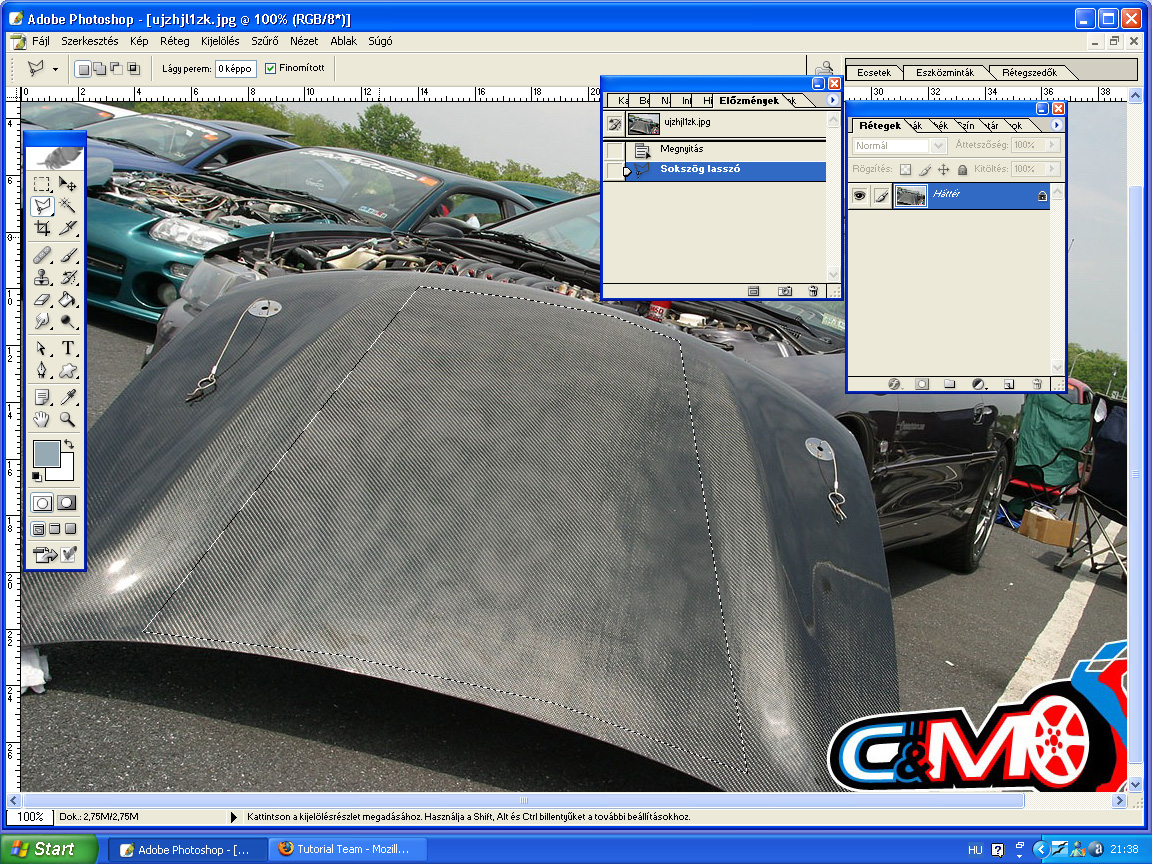Open the Szűrő menu
Screen dimensions: 1152x864
pos(265,42)
